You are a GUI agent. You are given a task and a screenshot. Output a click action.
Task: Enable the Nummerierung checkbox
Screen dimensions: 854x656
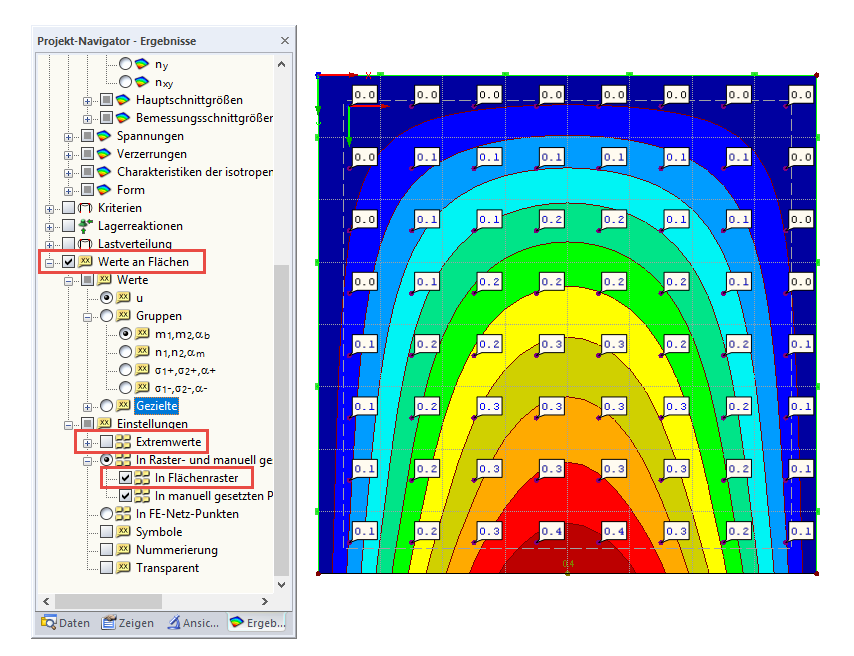106,549
